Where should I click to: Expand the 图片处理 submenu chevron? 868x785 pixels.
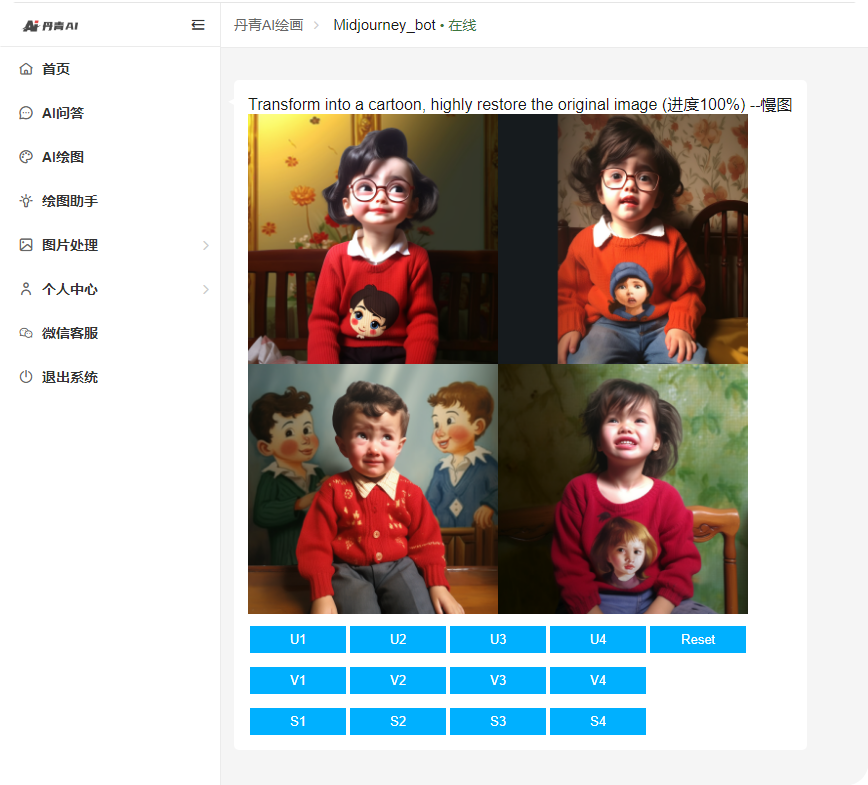[206, 245]
